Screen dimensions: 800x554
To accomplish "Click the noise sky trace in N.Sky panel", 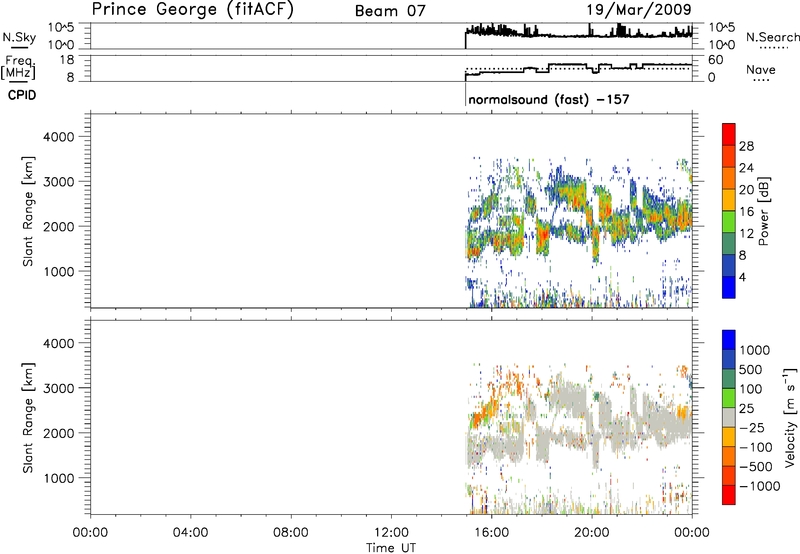I will coord(579,35).
